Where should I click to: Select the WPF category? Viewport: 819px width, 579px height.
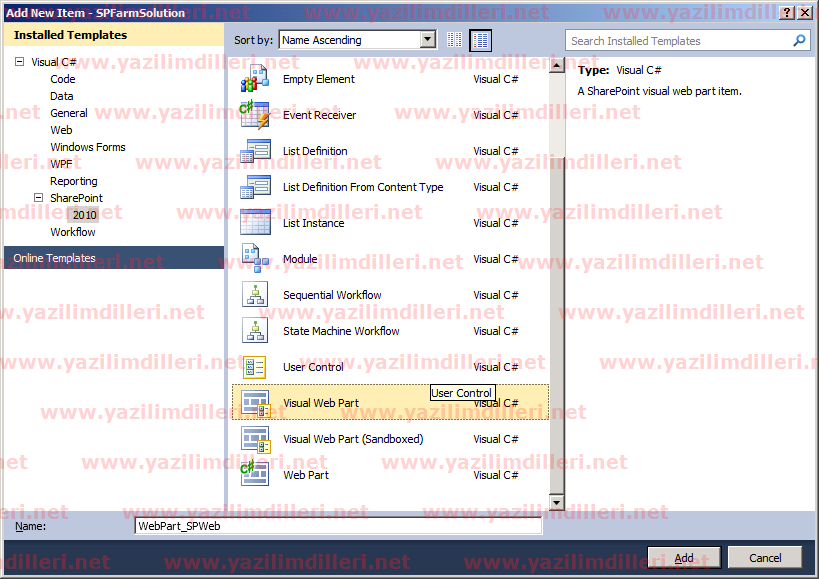pyautogui.click(x=61, y=164)
